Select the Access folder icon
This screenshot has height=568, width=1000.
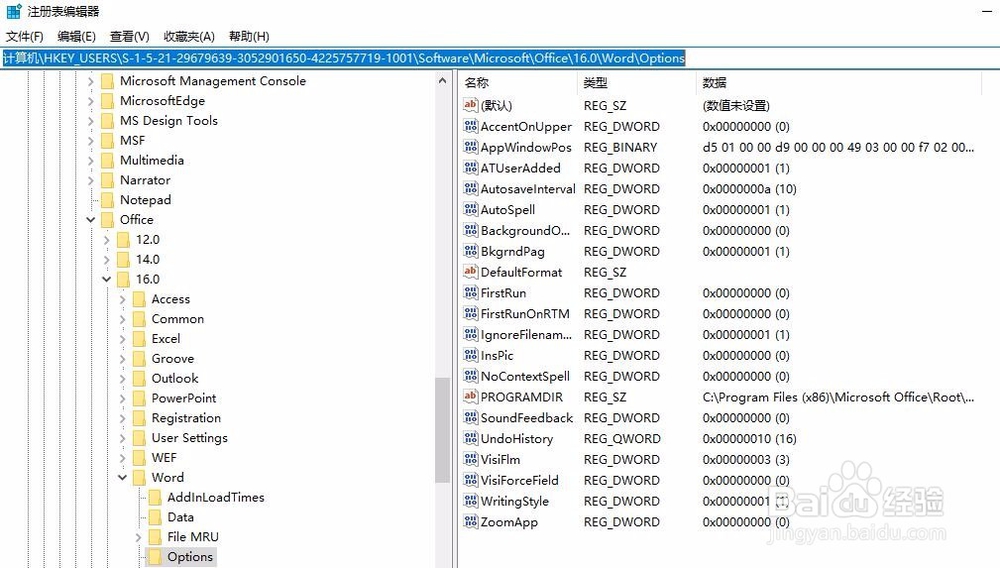pyautogui.click(x=139, y=299)
